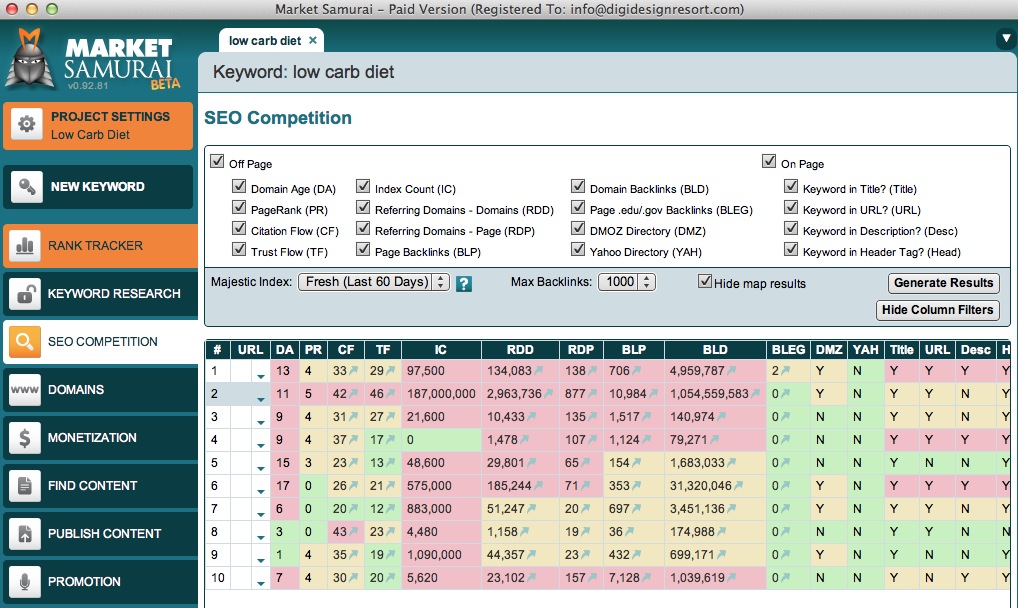Uncheck Yahoo Directory (YAH)
This screenshot has width=1018, height=608.
[578, 249]
